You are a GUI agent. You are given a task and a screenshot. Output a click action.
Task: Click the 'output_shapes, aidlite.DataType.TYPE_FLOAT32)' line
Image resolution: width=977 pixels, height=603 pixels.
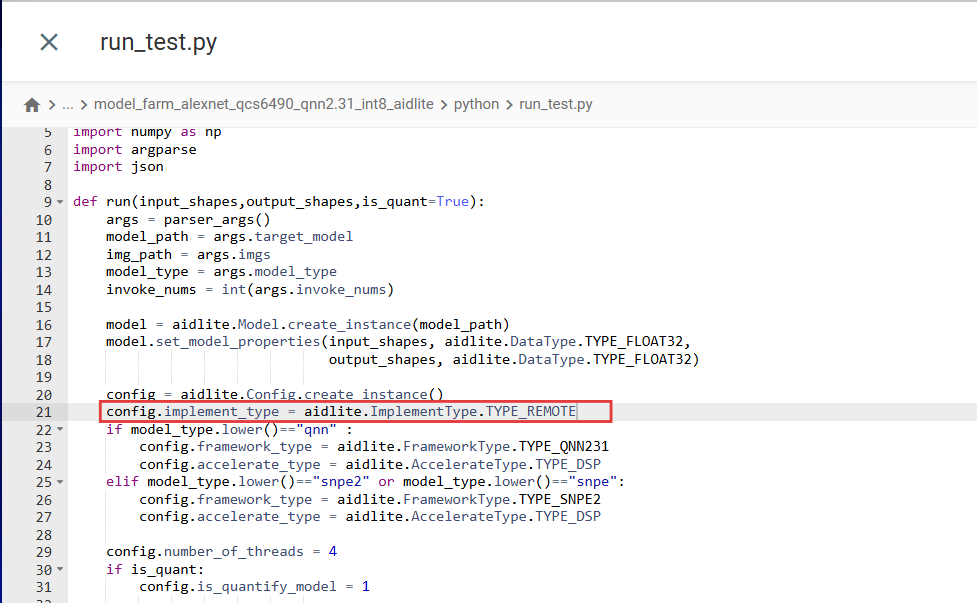click(x=514, y=359)
